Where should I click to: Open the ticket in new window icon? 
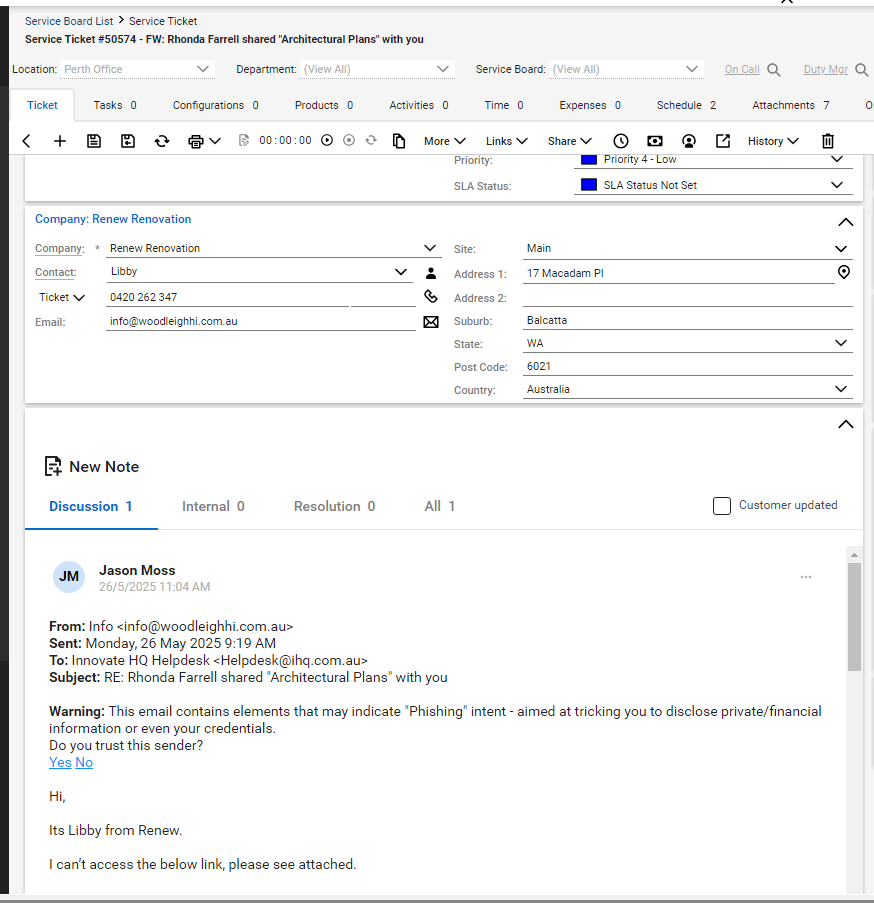click(723, 141)
